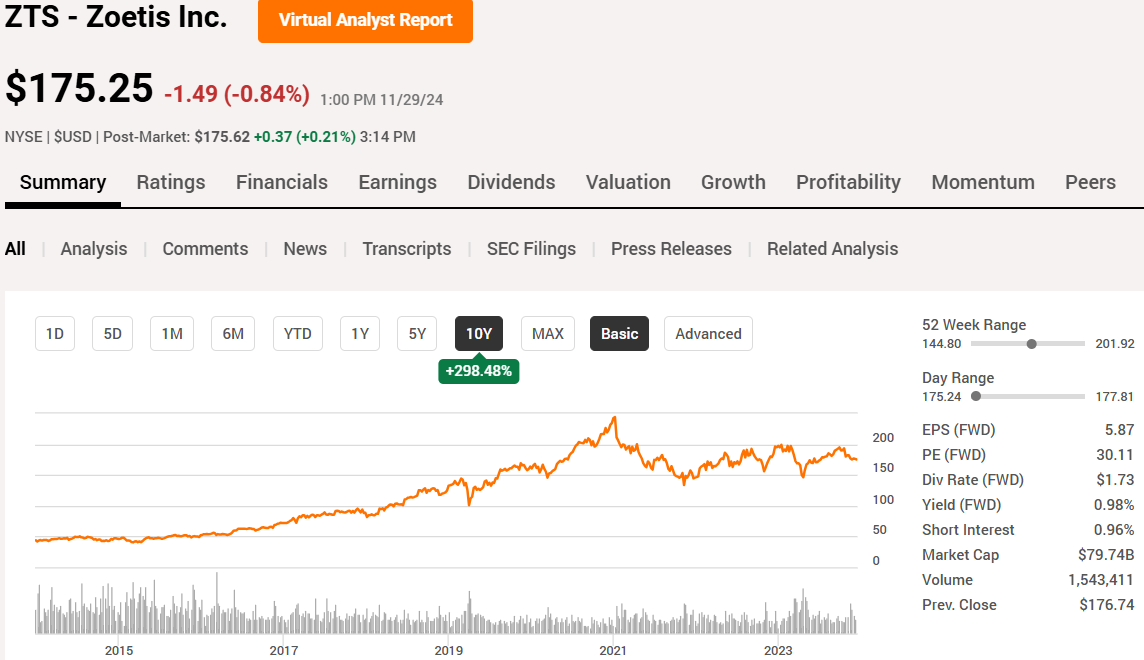Open the Ratings tab

tap(171, 182)
